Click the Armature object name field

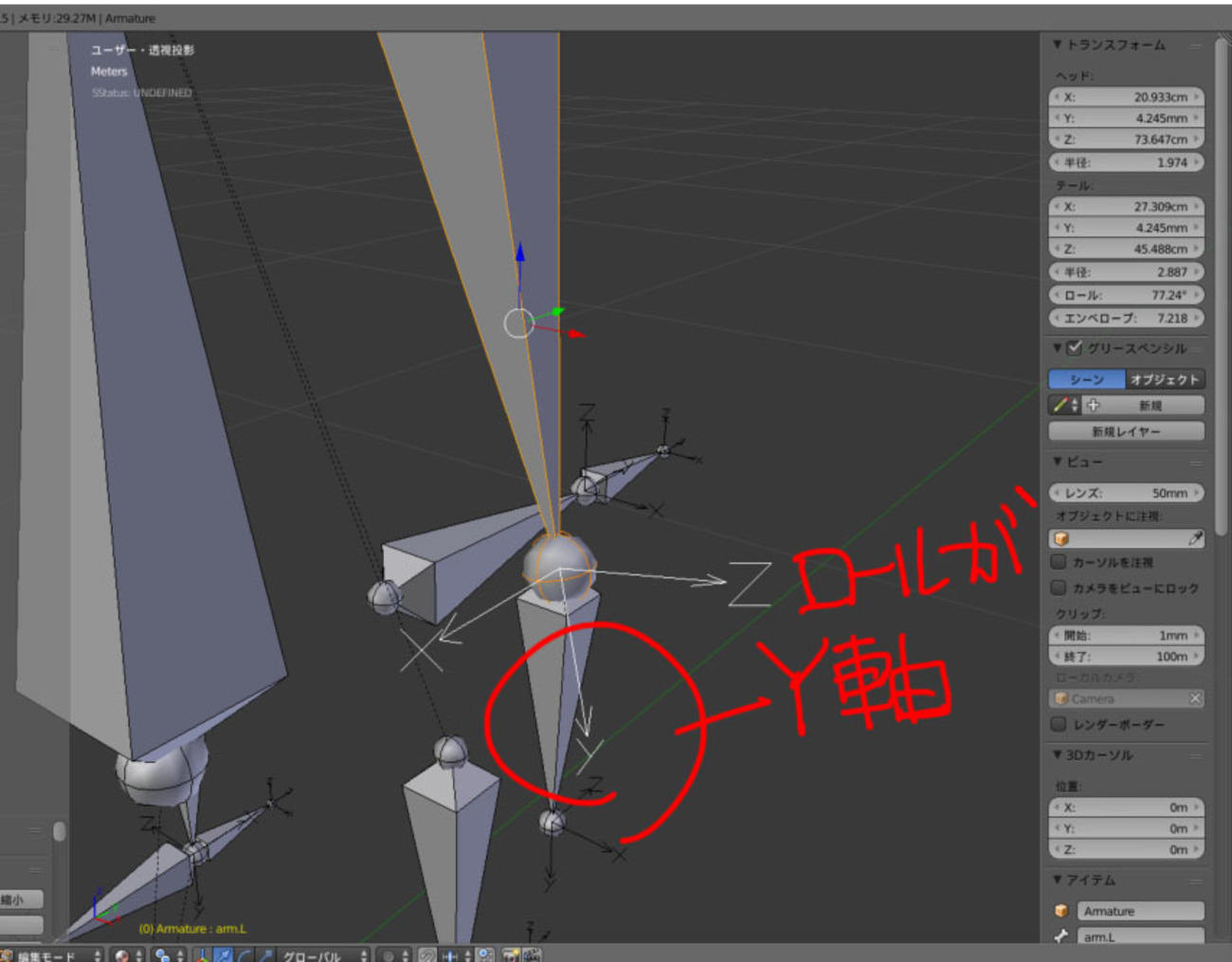[x=1141, y=911]
